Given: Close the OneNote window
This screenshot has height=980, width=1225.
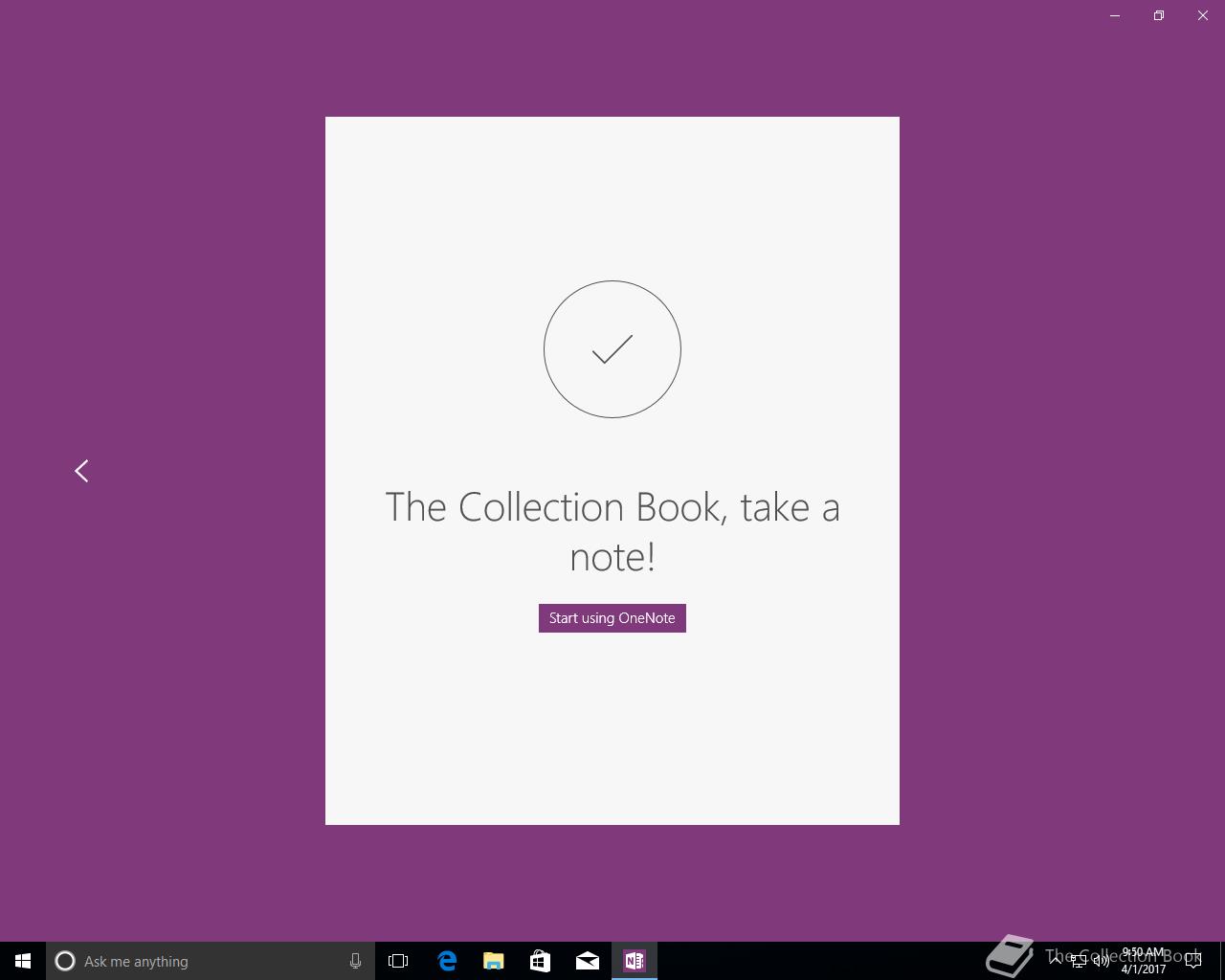Looking at the screenshot, I should tap(1203, 15).
